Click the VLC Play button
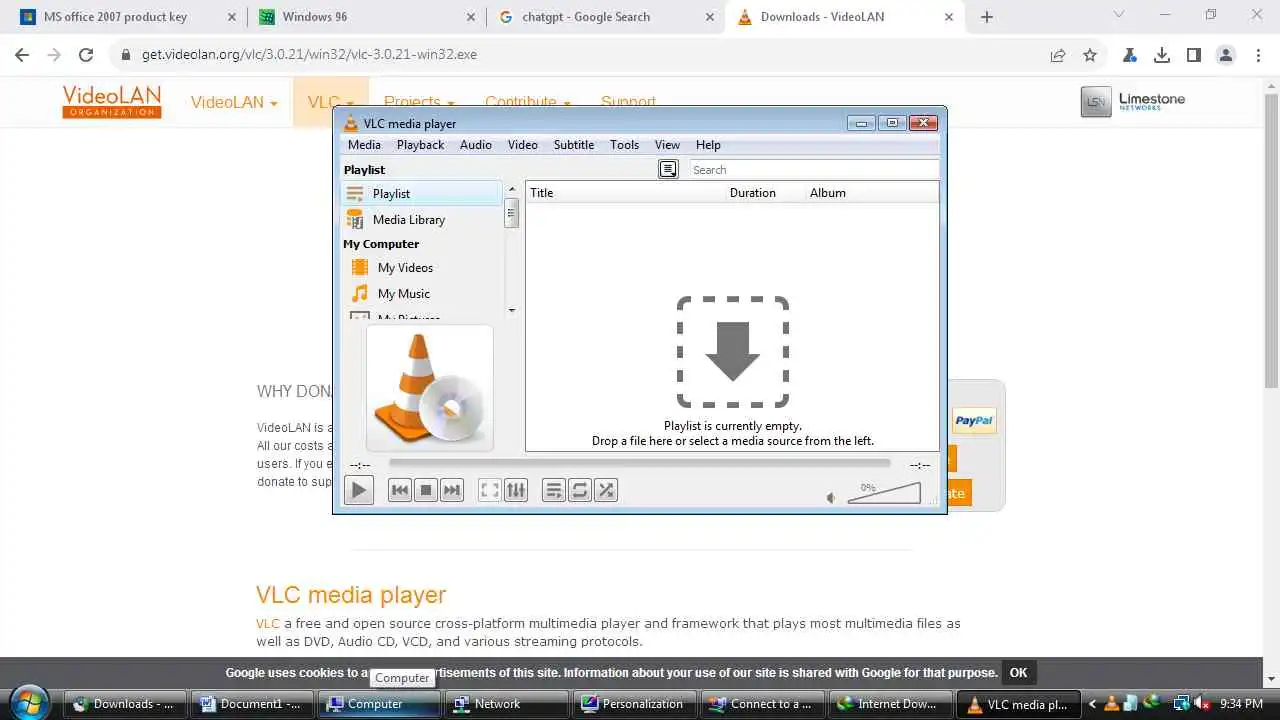This screenshot has height=720, width=1280. click(x=358, y=490)
